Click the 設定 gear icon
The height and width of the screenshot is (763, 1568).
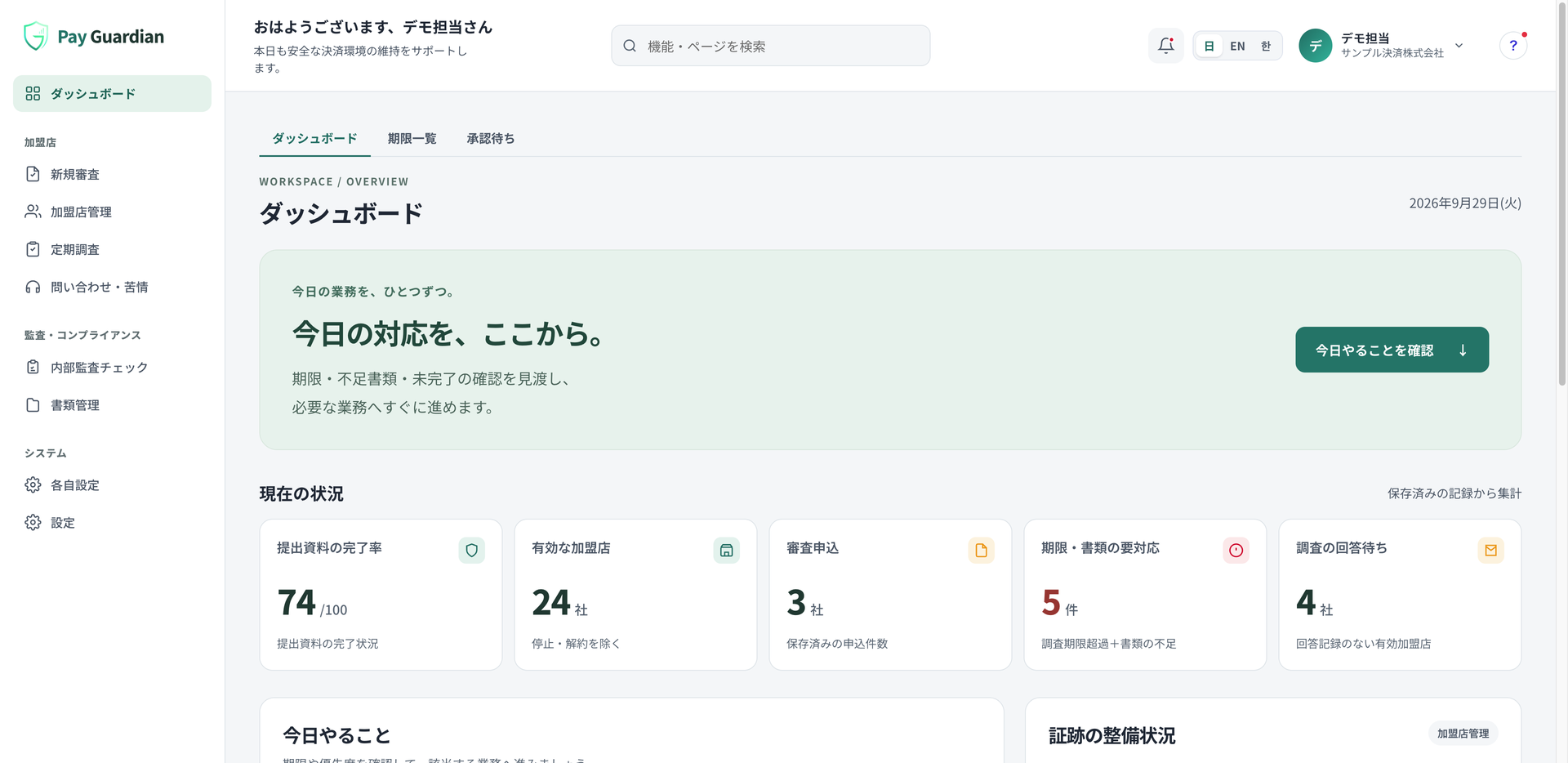(x=33, y=523)
